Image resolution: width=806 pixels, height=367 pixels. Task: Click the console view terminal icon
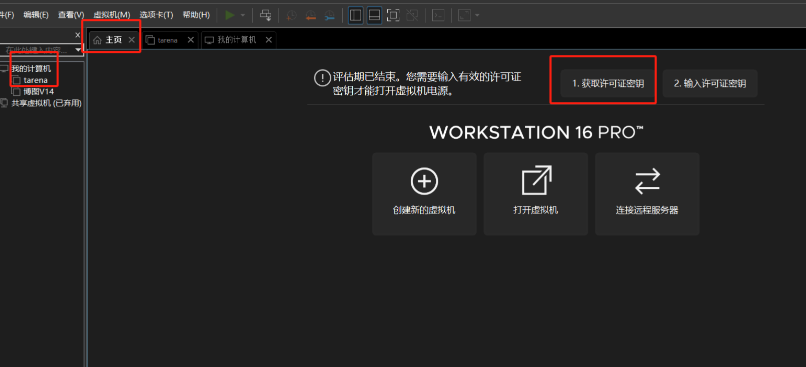pos(438,15)
